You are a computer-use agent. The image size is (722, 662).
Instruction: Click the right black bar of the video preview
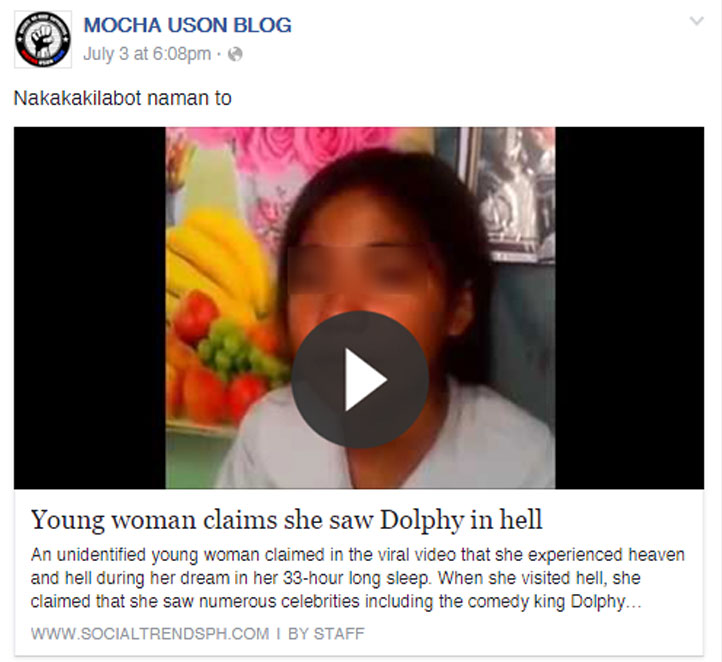[629, 308]
